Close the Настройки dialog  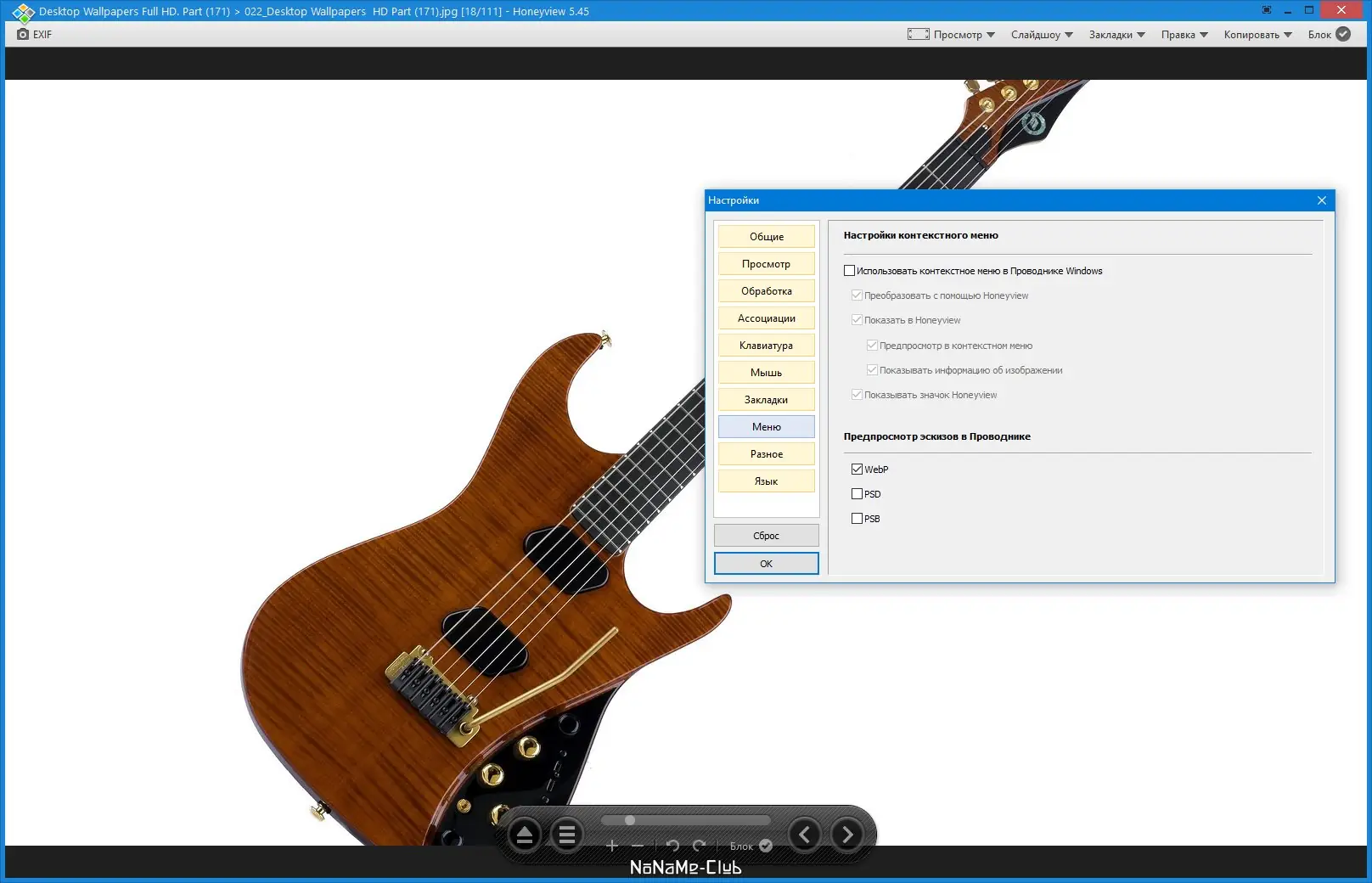[1322, 200]
